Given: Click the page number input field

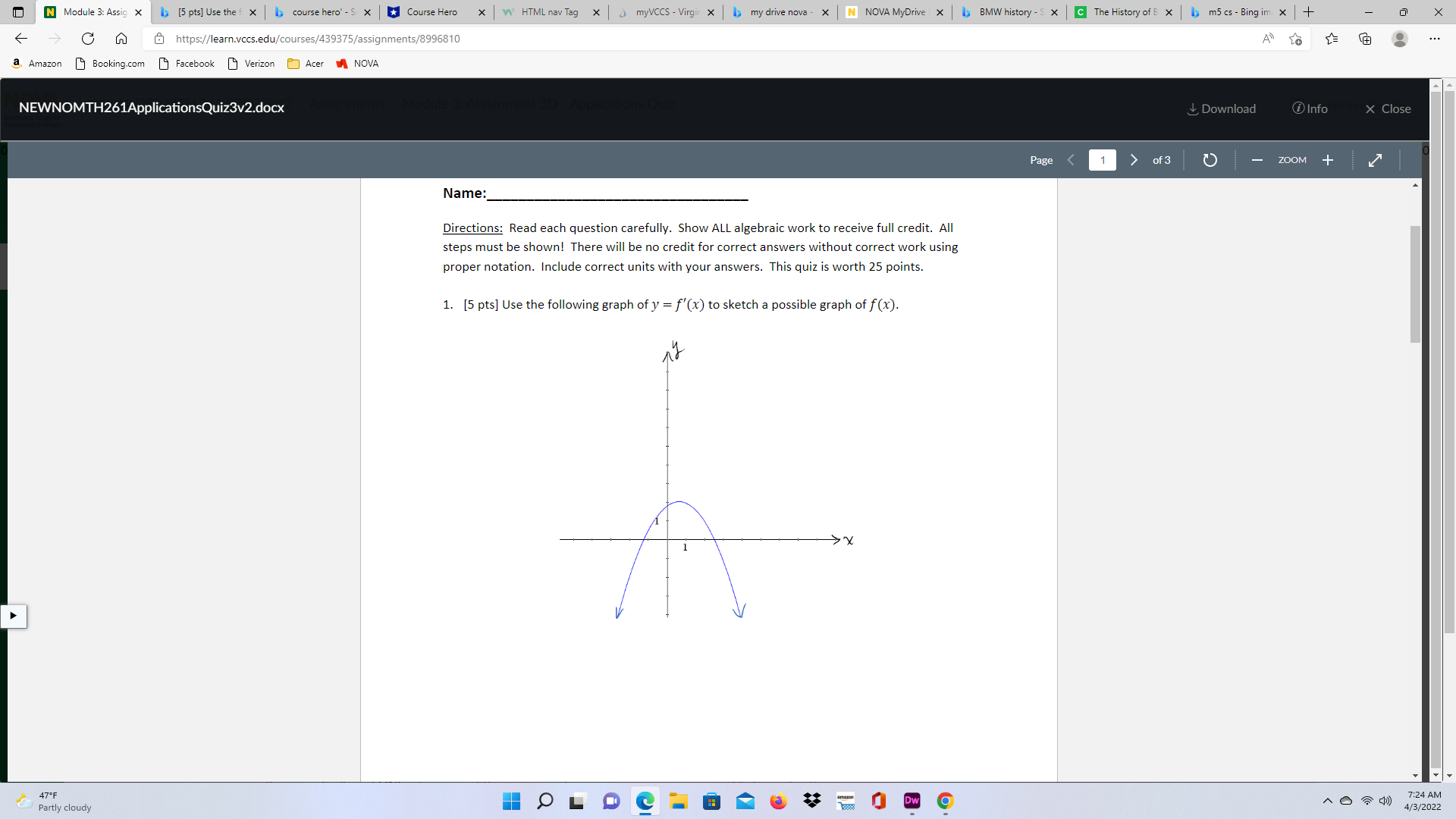Looking at the screenshot, I should click(1103, 160).
